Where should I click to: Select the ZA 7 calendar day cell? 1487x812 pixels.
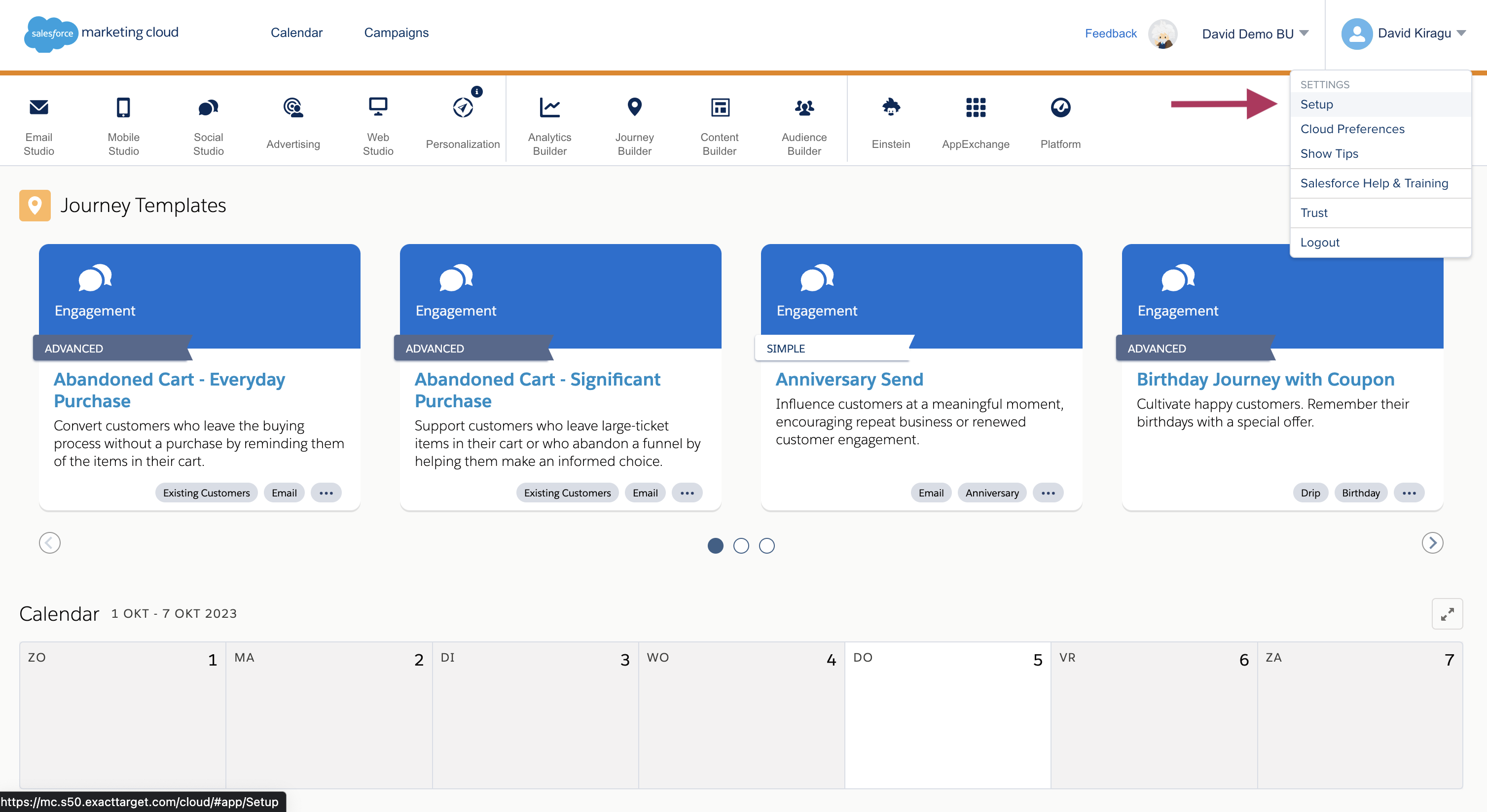(1360, 715)
